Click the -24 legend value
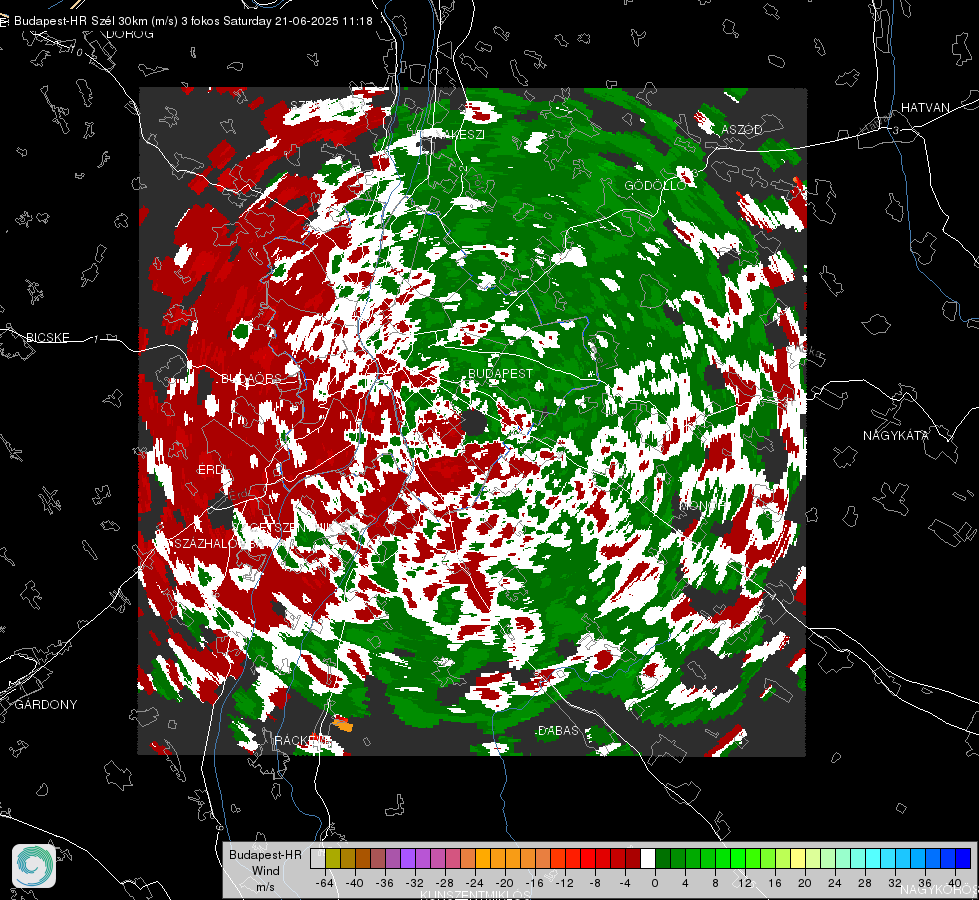Screen dimensions: 979x900 click(475, 883)
